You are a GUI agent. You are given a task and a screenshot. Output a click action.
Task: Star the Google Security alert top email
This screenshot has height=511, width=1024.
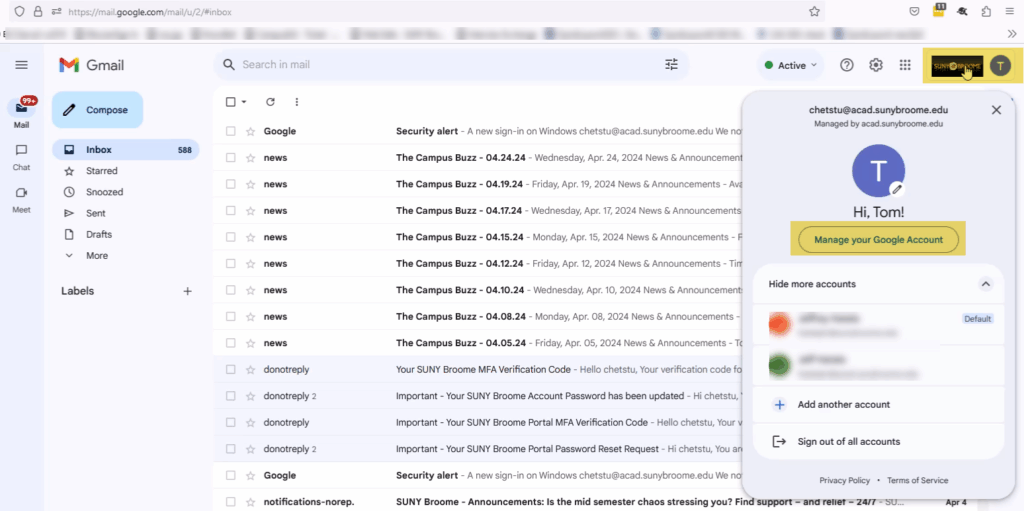point(249,131)
